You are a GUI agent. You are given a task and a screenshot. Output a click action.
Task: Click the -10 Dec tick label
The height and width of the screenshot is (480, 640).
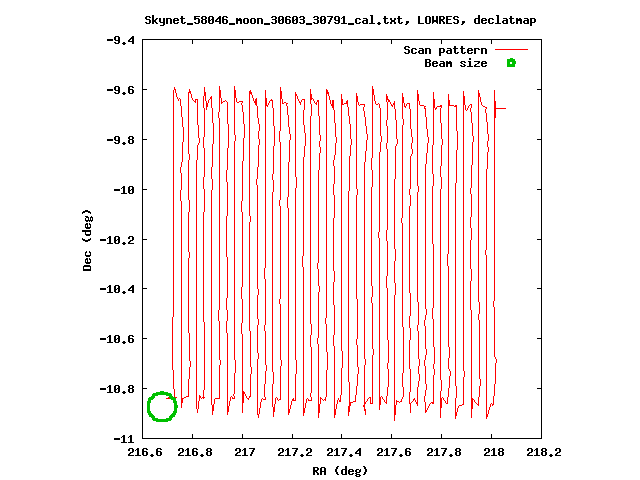[x=124, y=190]
